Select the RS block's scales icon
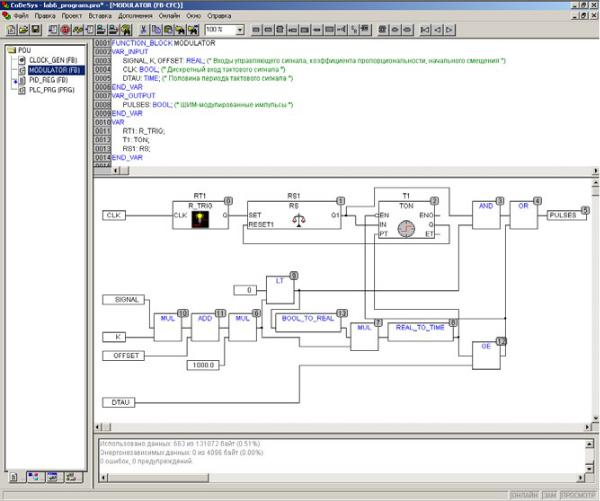This screenshot has width=600, height=501. [x=296, y=225]
